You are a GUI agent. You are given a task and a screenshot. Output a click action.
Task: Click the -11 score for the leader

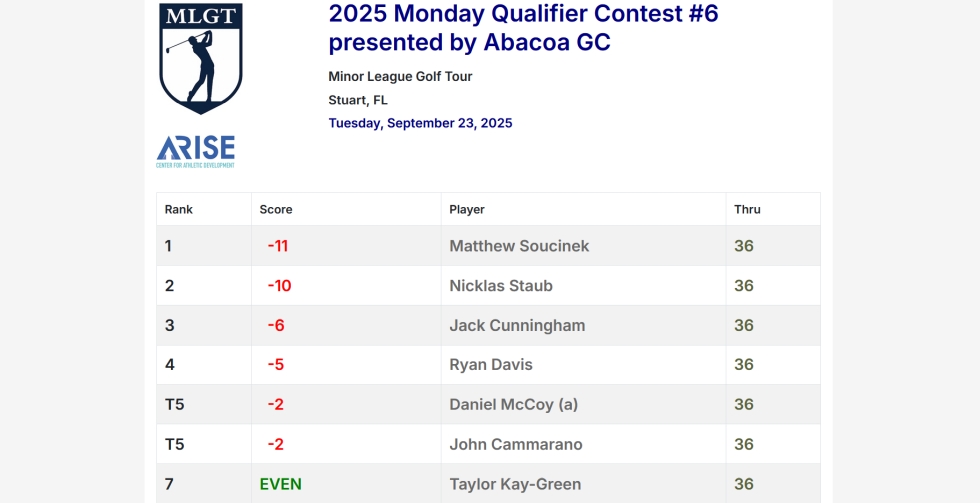point(278,246)
